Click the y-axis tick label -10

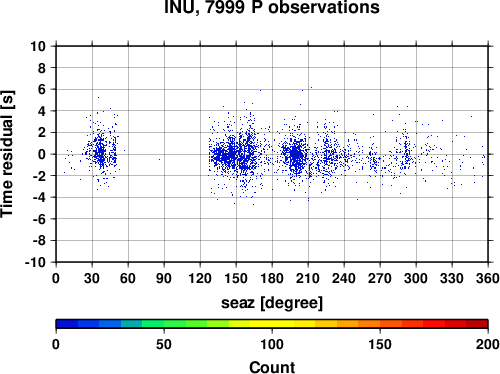pyautogui.click(x=35, y=262)
